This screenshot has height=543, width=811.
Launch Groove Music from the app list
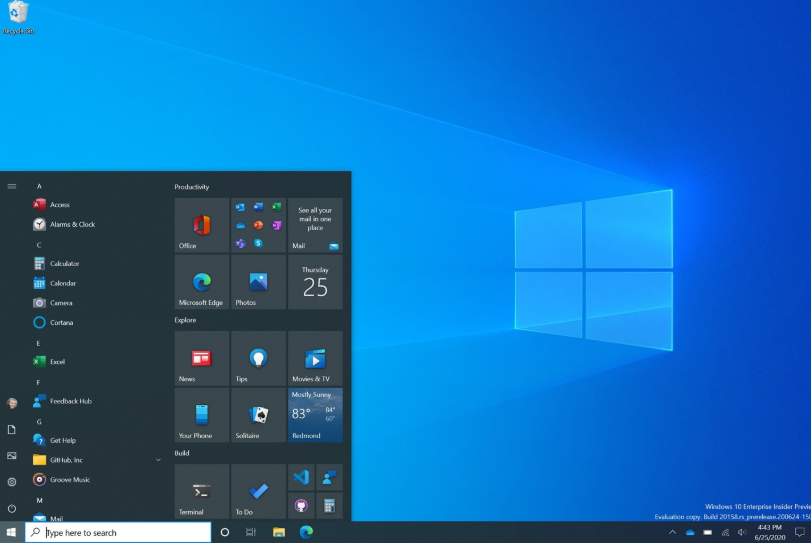point(97,480)
